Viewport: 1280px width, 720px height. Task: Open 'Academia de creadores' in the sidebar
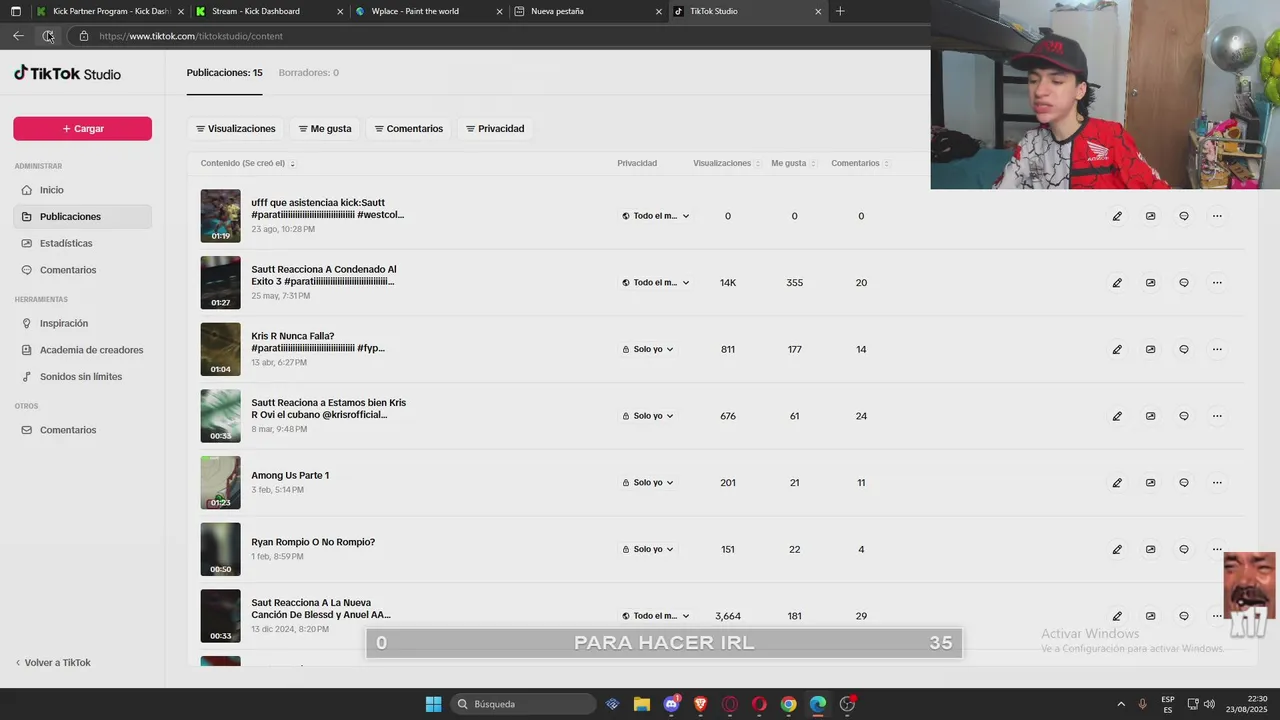[x=82, y=350]
